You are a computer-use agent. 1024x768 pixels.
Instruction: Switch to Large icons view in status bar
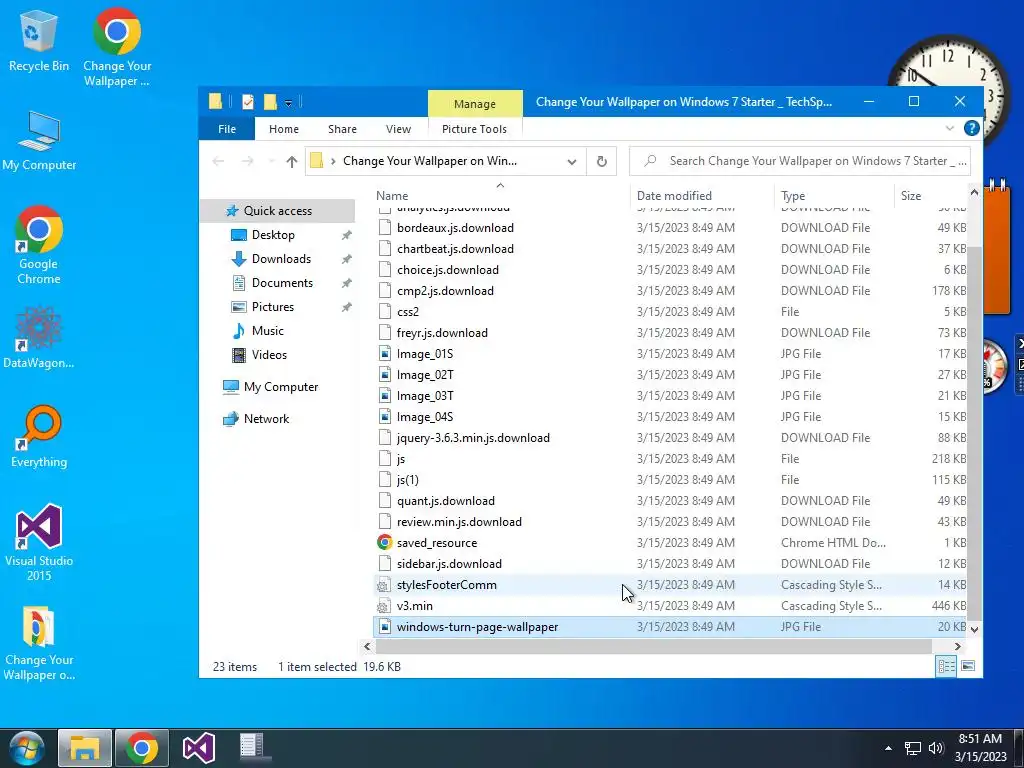coord(968,666)
